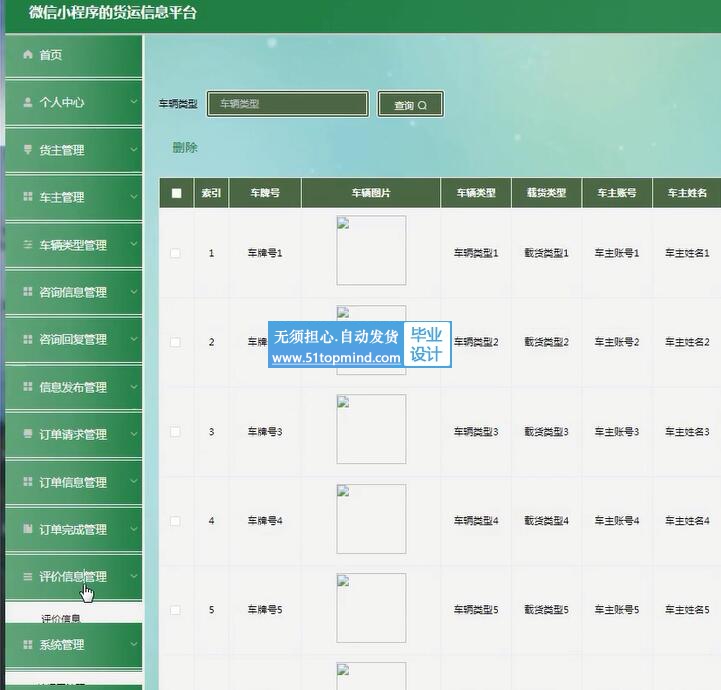Expand the 个人中心 chevron
Viewport: 721px width, 690px height.
133,102
